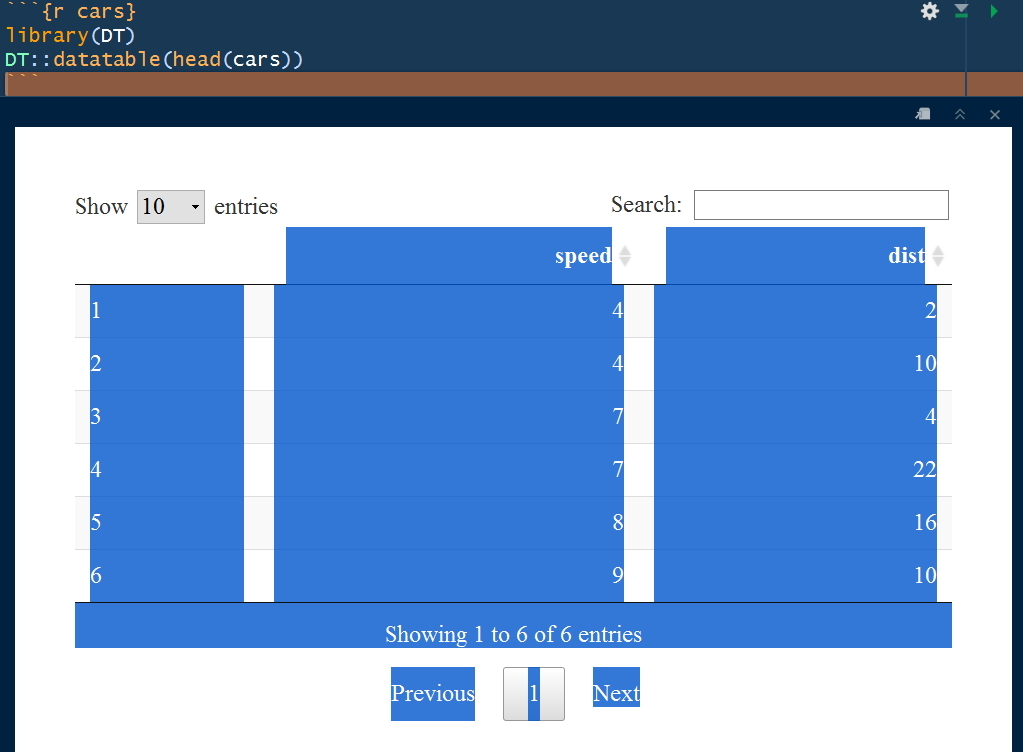Select row number 6 cell
This screenshot has height=752, width=1023.
pos(166,575)
